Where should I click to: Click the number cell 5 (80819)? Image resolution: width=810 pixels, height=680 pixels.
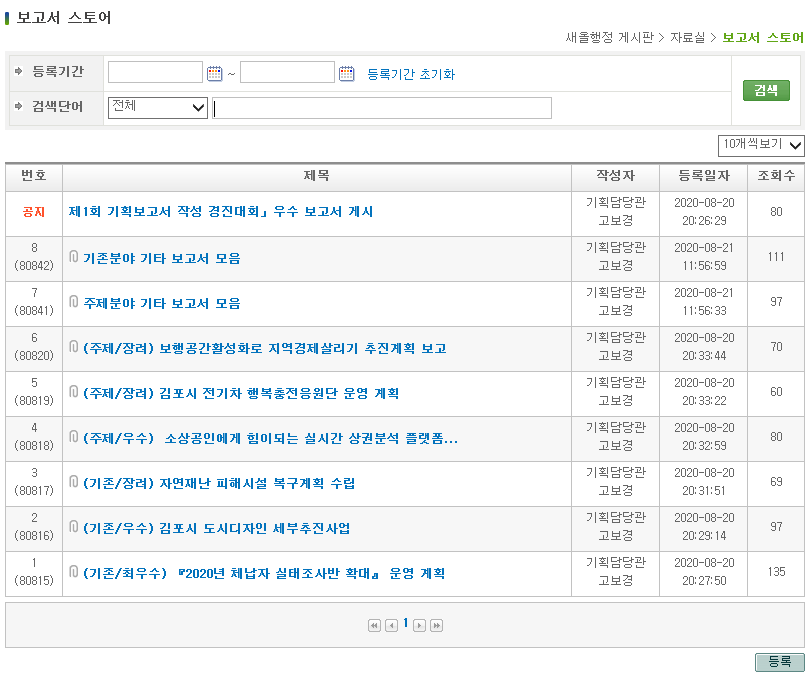pos(34,392)
